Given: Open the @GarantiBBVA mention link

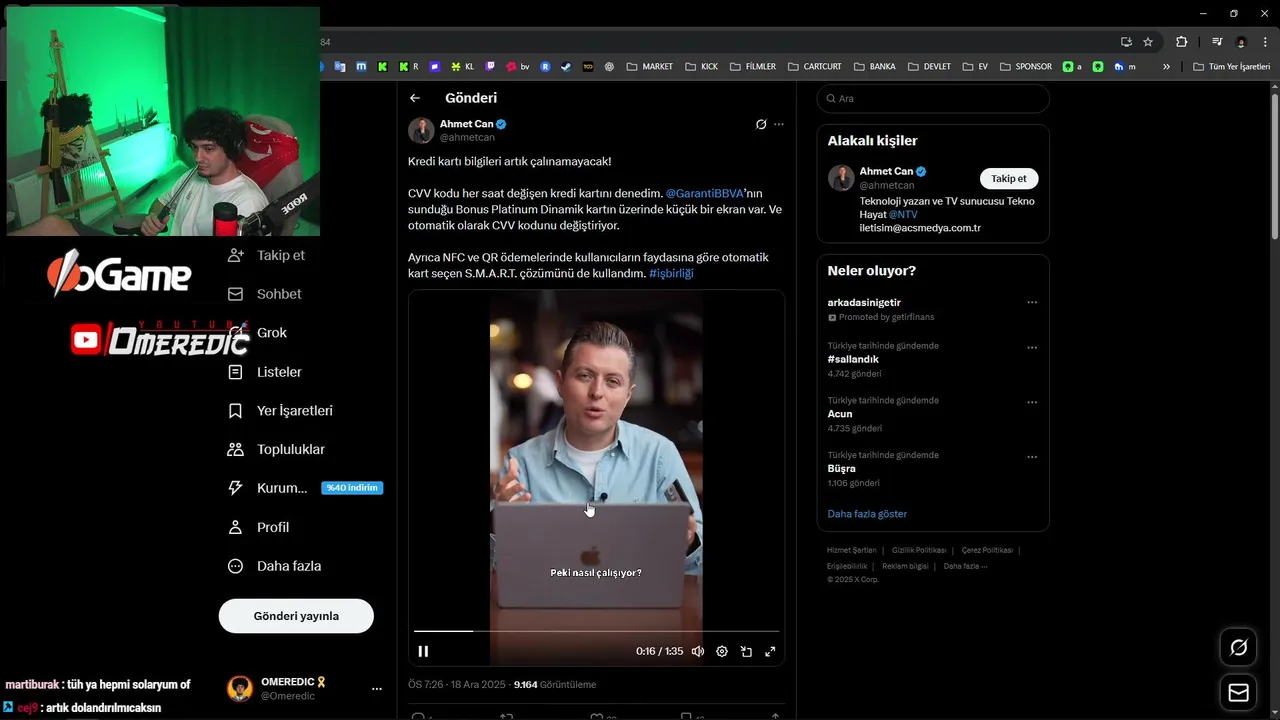Looking at the screenshot, I should (705, 193).
